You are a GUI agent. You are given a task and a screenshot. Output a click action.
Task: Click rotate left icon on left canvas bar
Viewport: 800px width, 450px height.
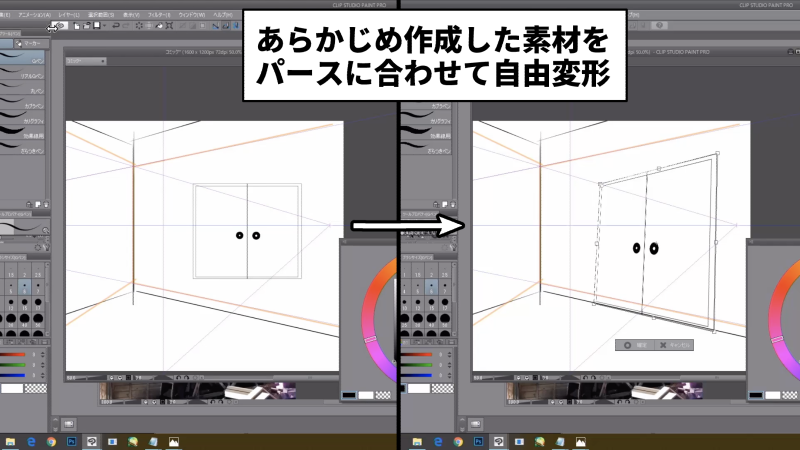pyautogui.click(x=178, y=378)
